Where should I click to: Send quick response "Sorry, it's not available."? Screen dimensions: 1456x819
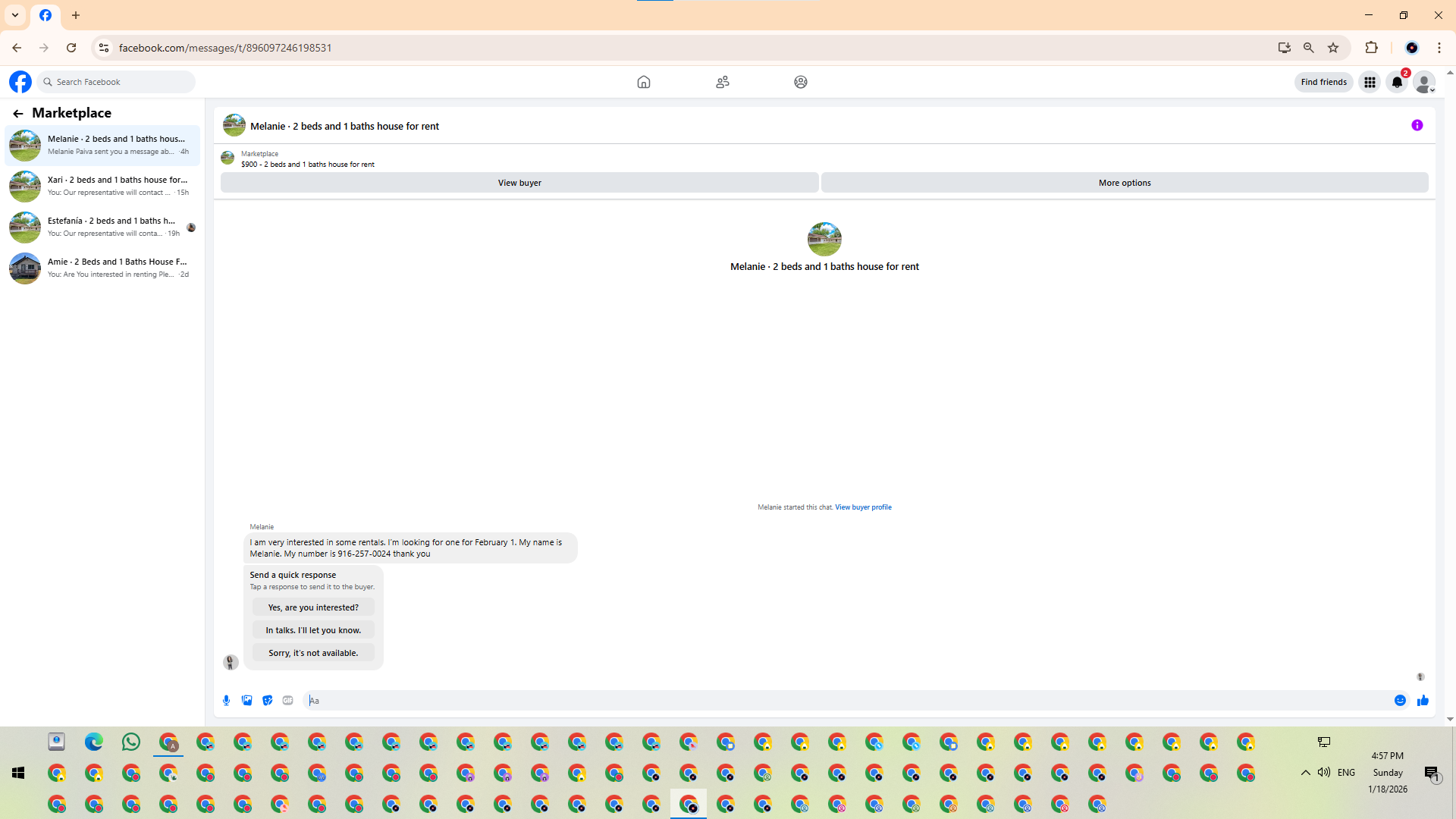click(312, 653)
